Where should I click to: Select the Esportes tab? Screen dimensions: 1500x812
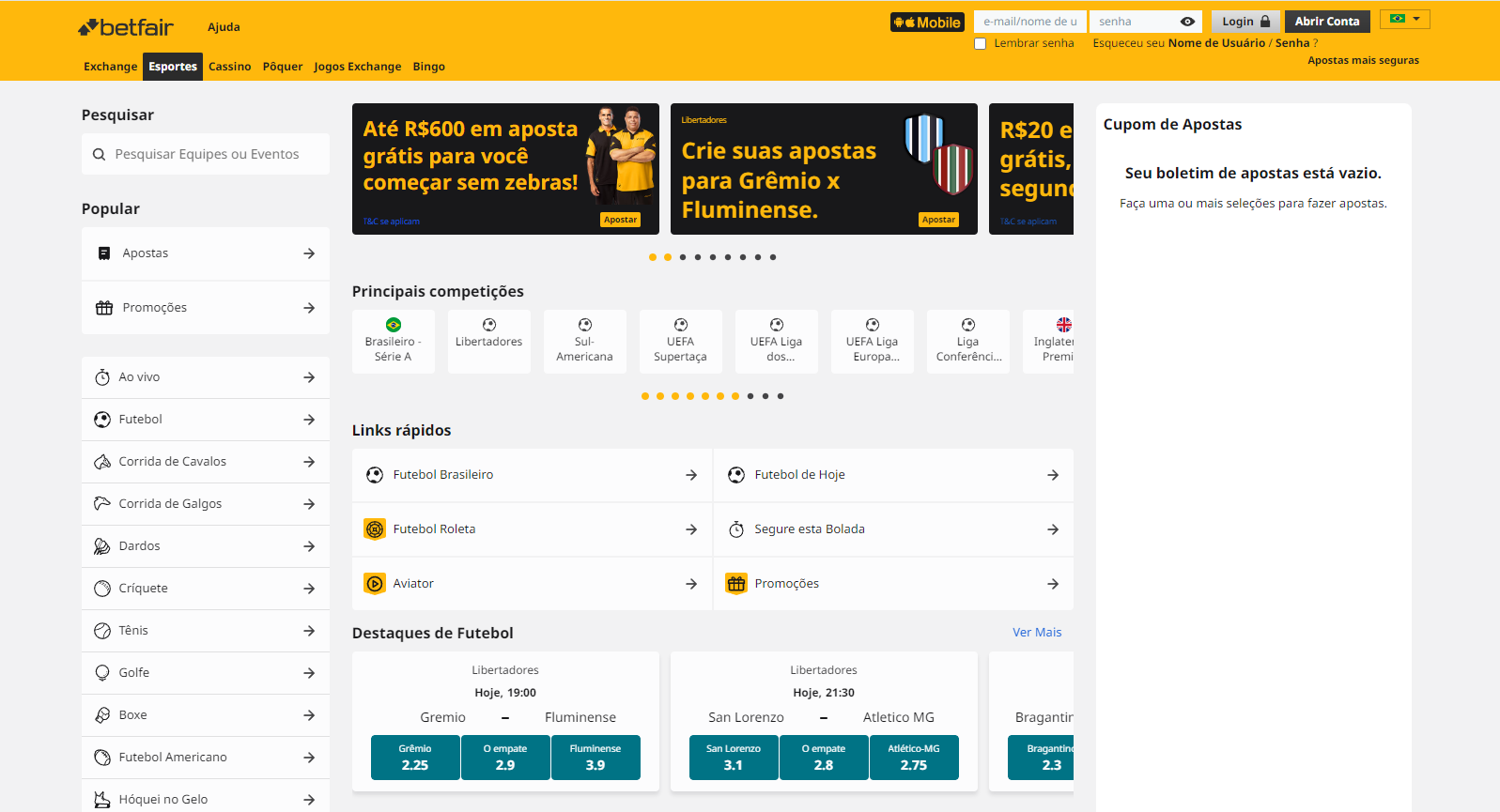[x=173, y=67]
